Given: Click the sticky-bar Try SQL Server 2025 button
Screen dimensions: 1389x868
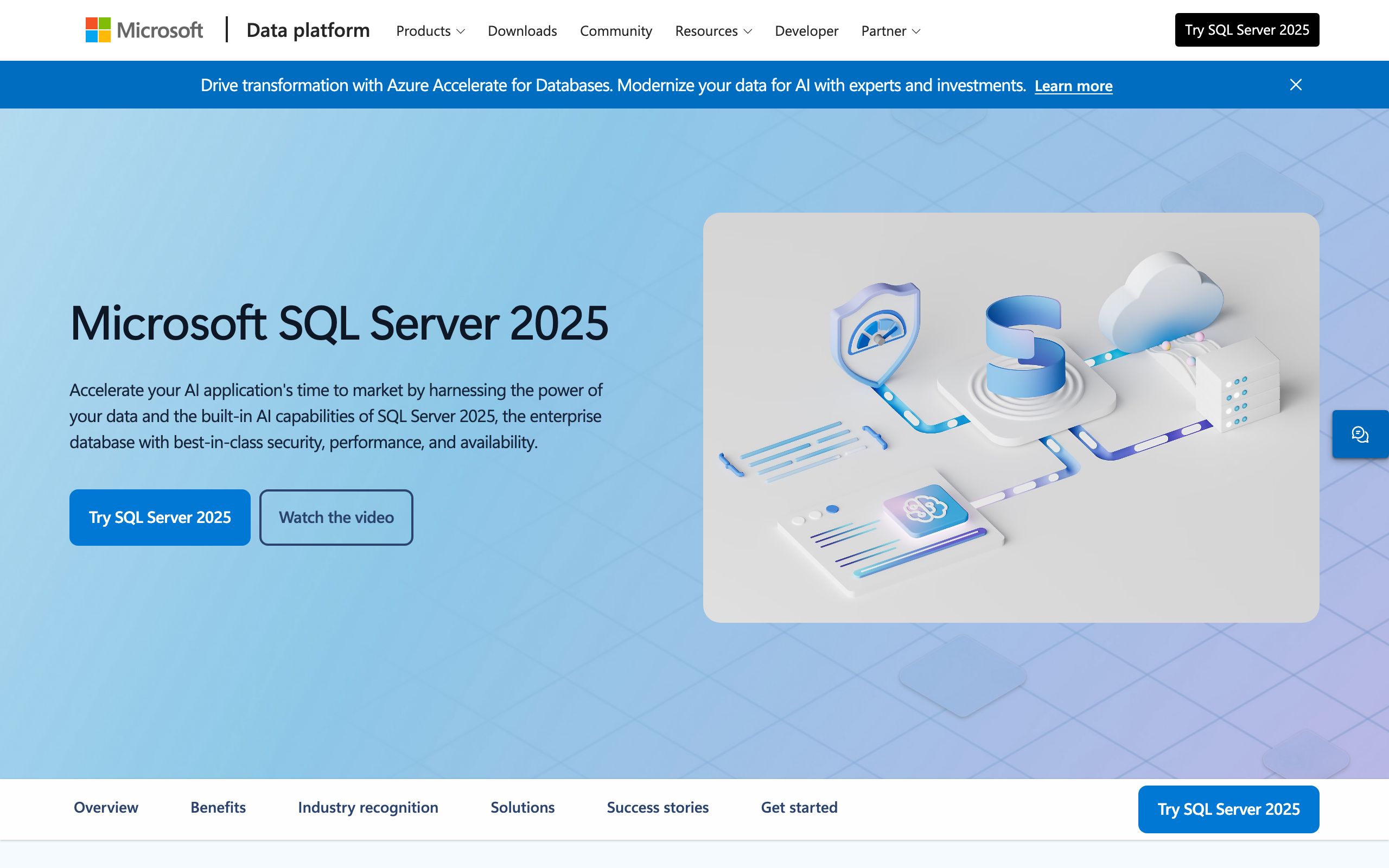Looking at the screenshot, I should [1228, 809].
